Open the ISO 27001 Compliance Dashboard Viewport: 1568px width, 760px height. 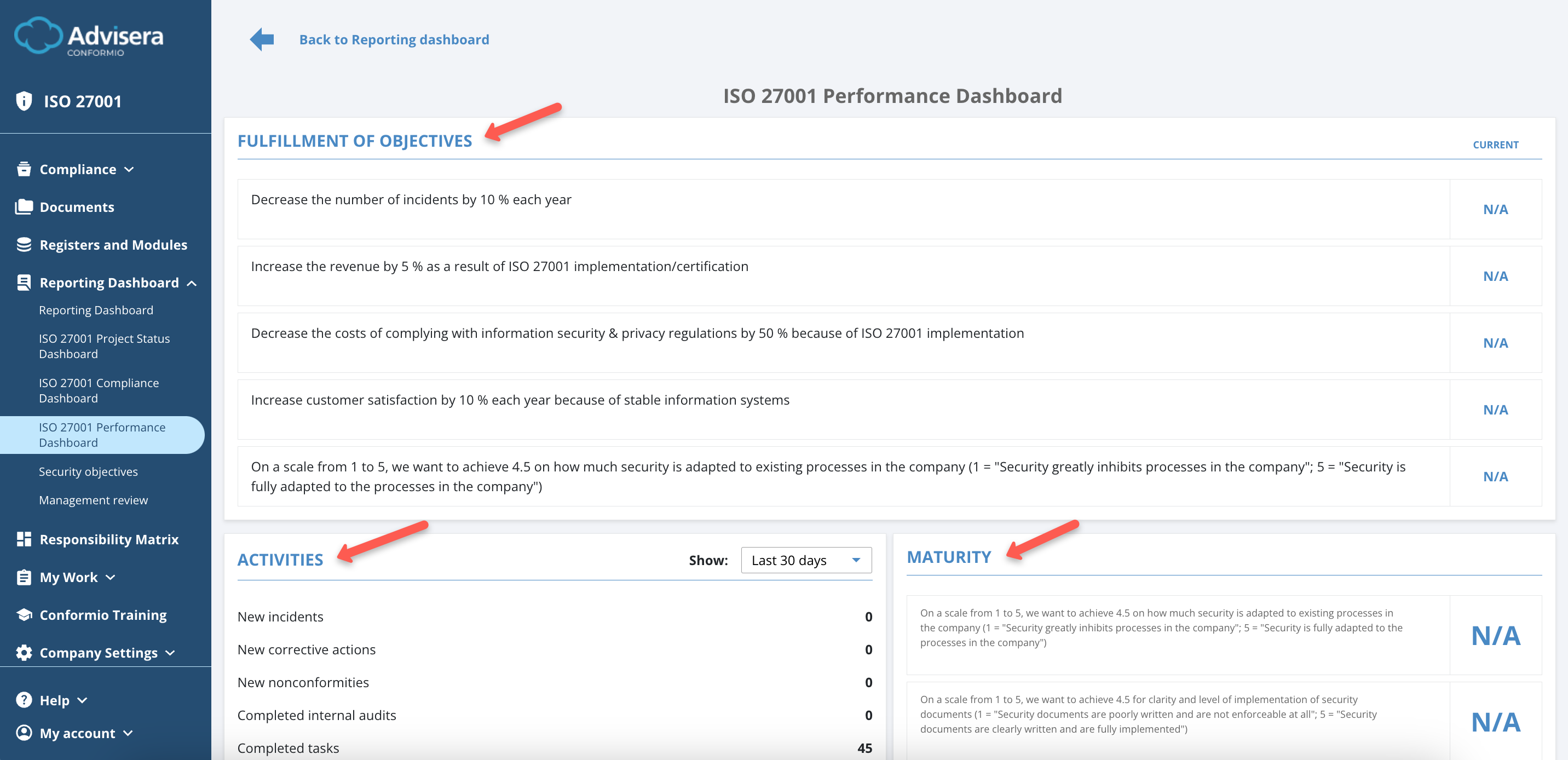click(x=99, y=390)
